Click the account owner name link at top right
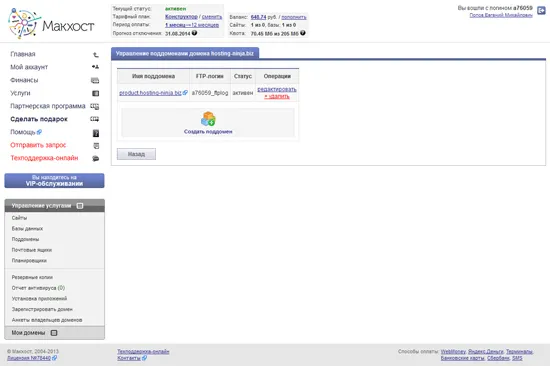This screenshot has height=366, width=550. [501, 15]
